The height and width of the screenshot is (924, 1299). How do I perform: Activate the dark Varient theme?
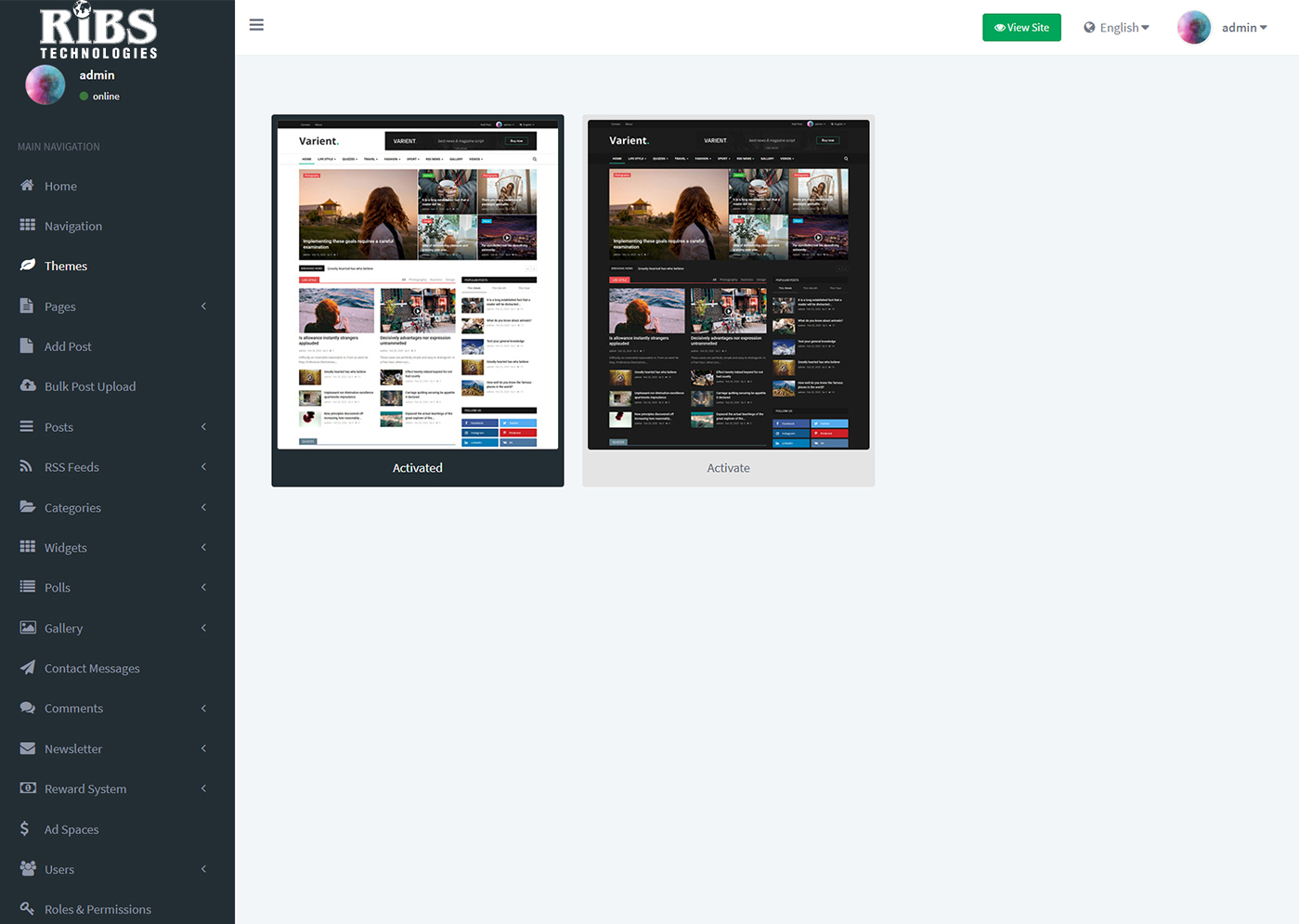tap(728, 468)
